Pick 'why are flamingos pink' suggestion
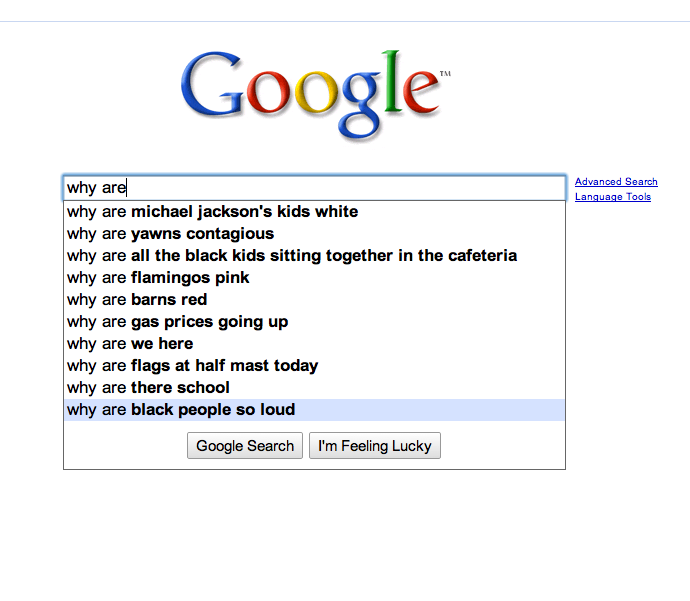690x601 pixels. pos(158,278)
